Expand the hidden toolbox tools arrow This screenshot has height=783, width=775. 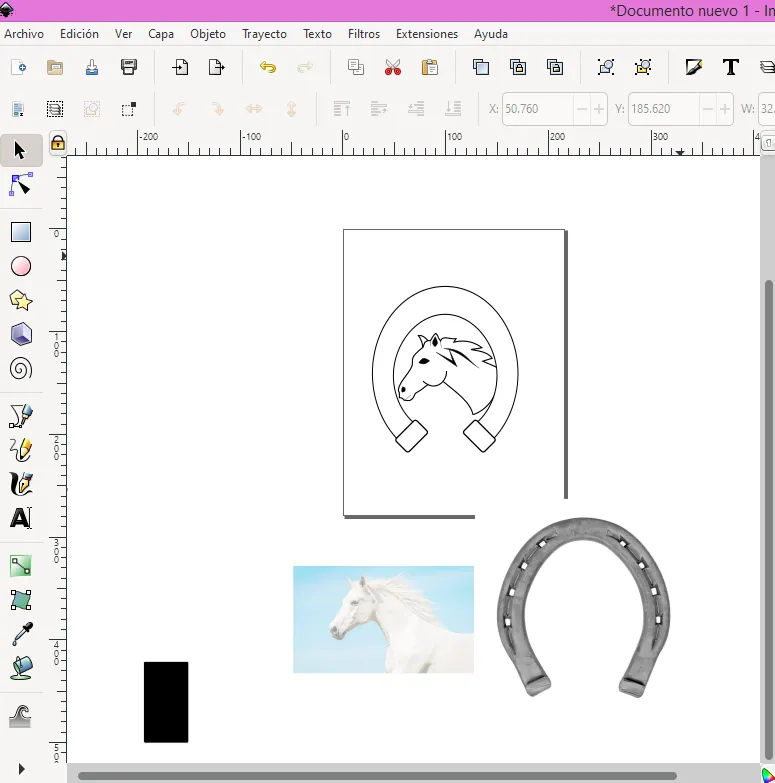(x=21, y=769)
